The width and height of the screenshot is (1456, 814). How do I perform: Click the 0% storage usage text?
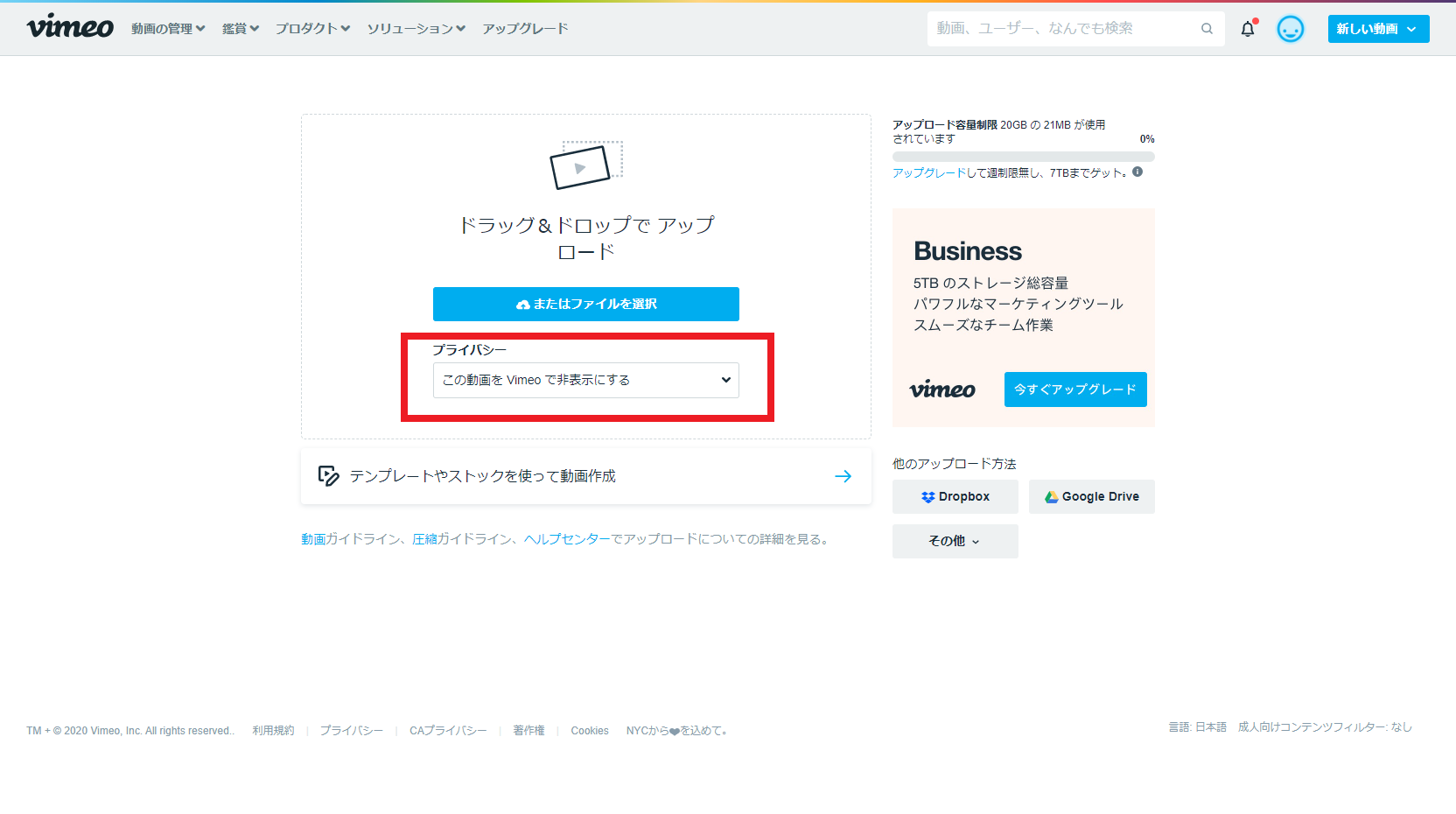1147,139
